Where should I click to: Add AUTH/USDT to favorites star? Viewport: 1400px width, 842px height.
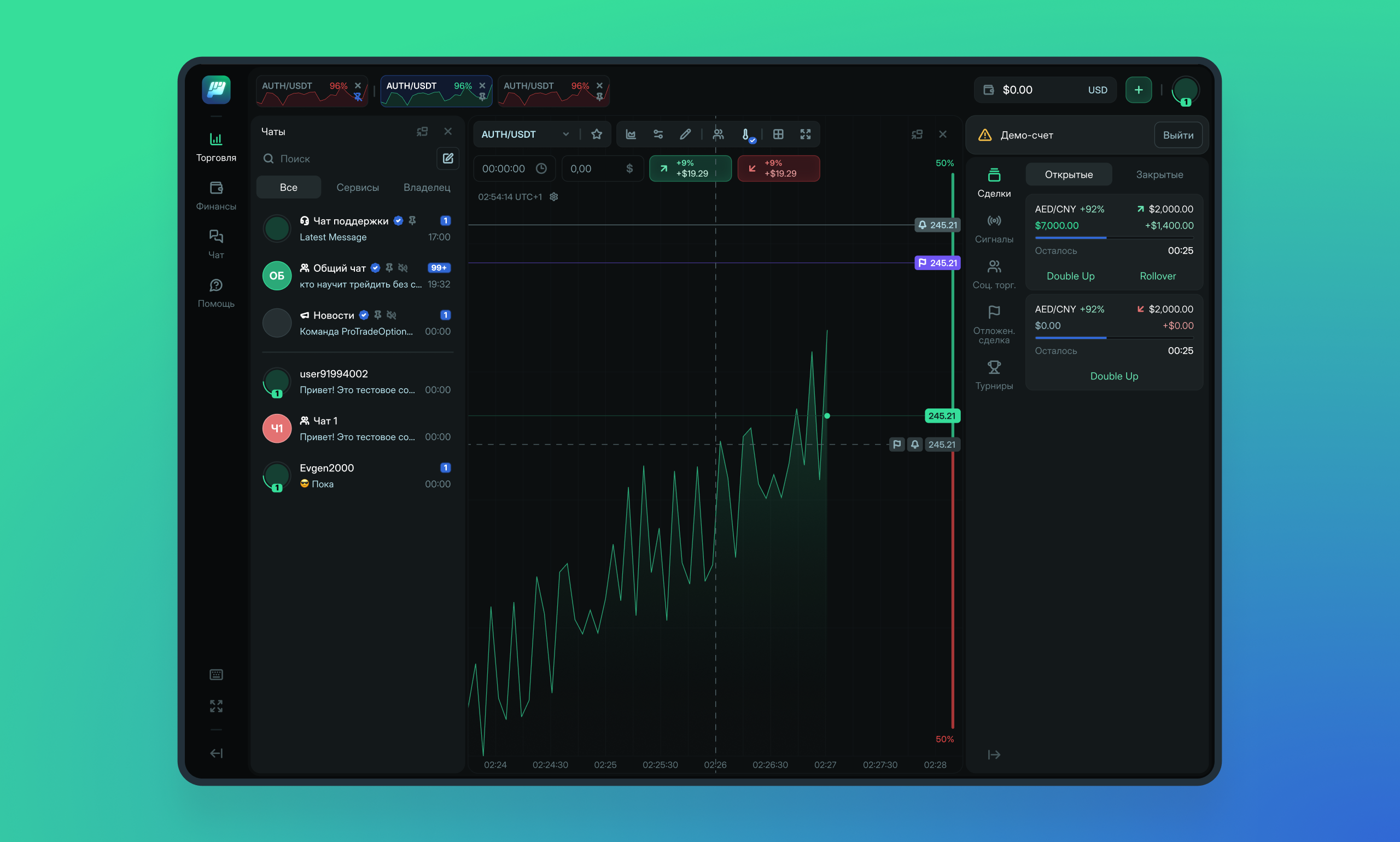(597, 135)
